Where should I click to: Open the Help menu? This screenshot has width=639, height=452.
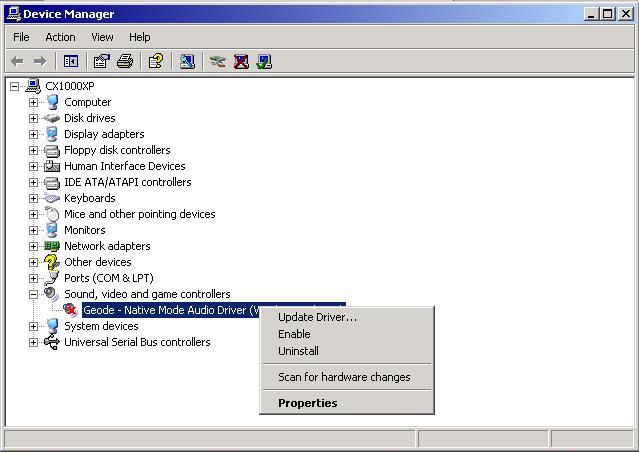click(x=140, y=37)
